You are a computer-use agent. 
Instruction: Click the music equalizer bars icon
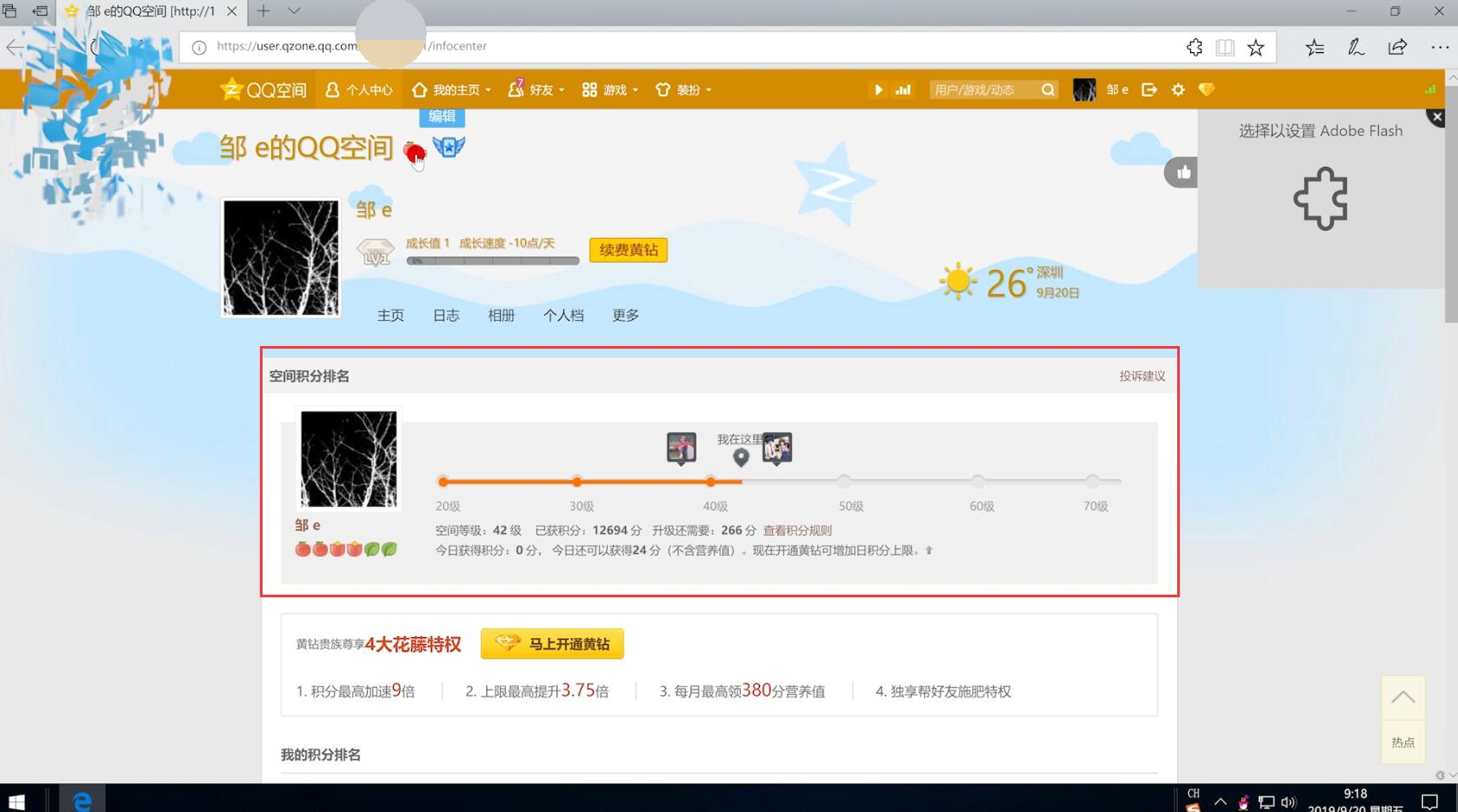pos(903,90)
